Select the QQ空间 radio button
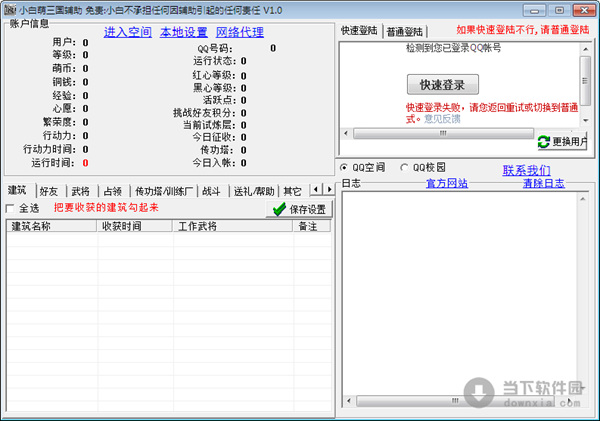This screenshot has width=600, height=421. point(363,168)
